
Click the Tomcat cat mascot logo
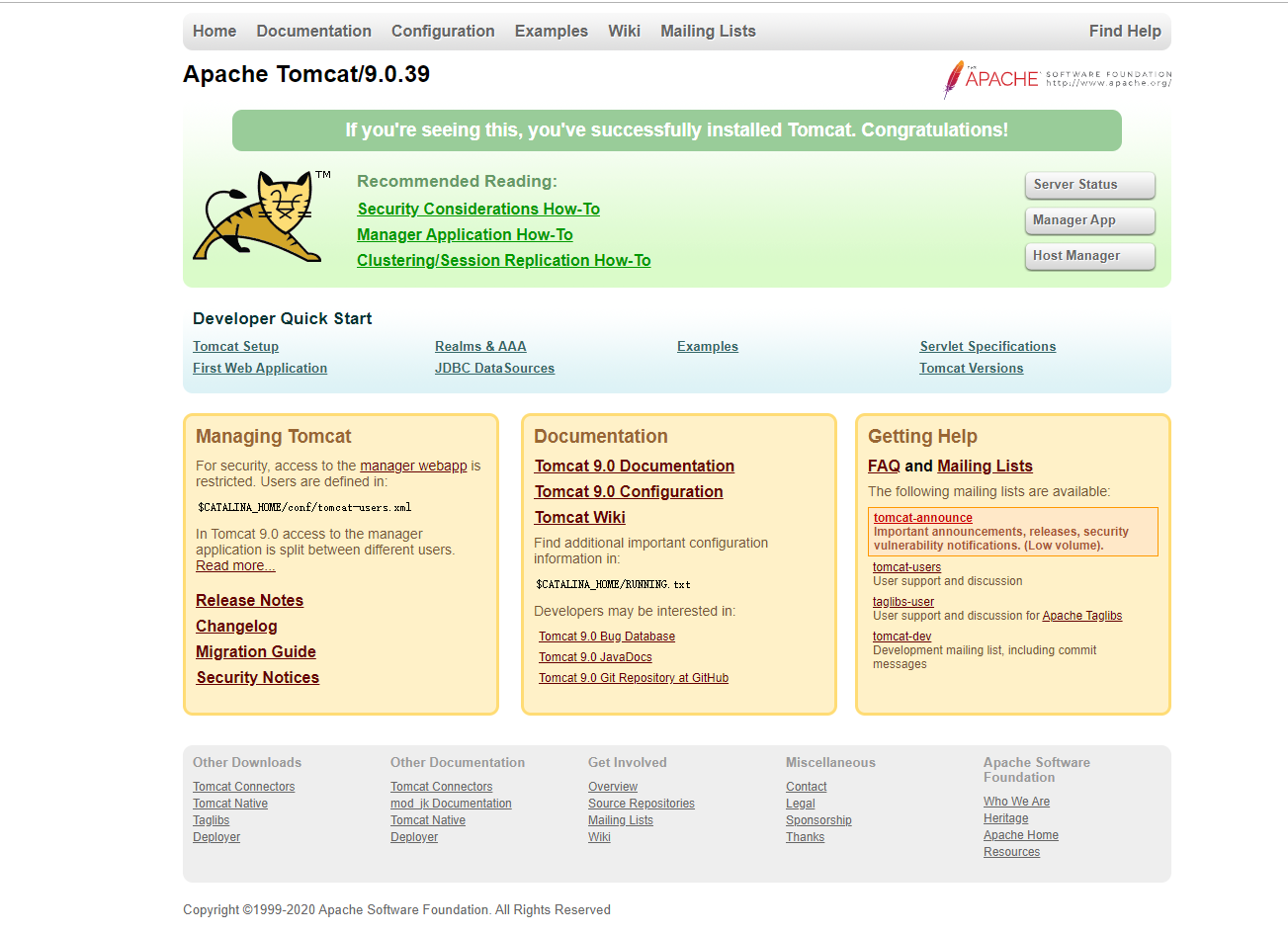262,215
